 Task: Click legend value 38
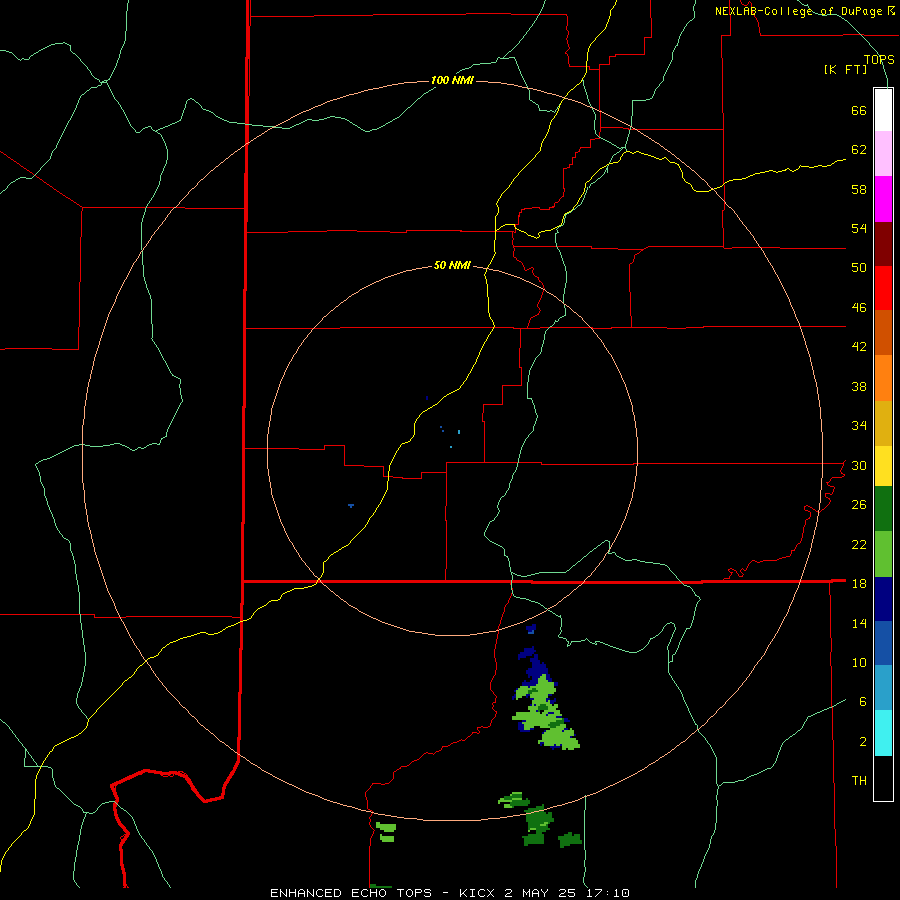pyautogui.click(x=859, y=386)
